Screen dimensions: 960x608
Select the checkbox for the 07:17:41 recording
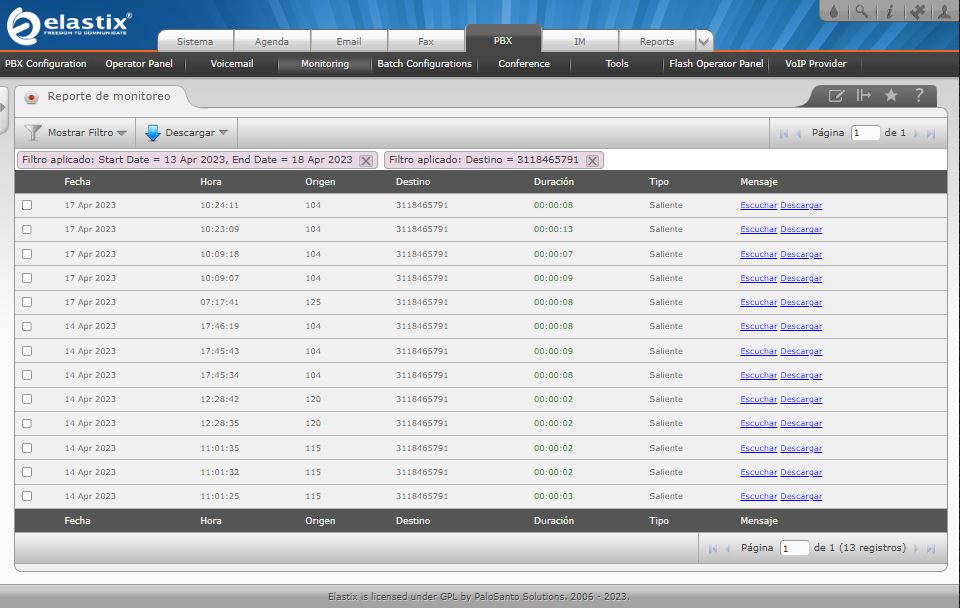pos(27,302)
